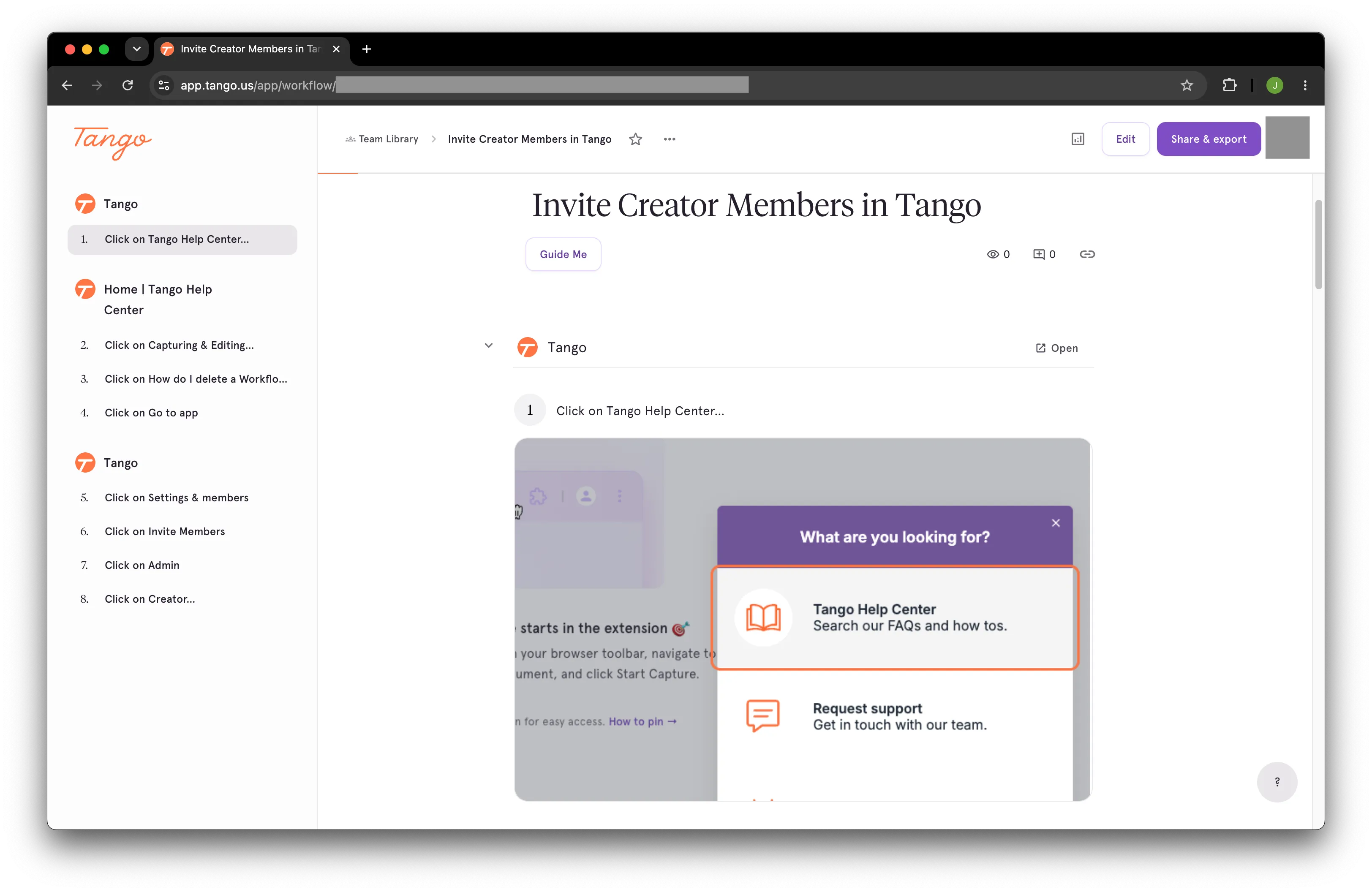Click the step 1 title text in main panel
This screenshot has width=1372, height=892.
640,411
